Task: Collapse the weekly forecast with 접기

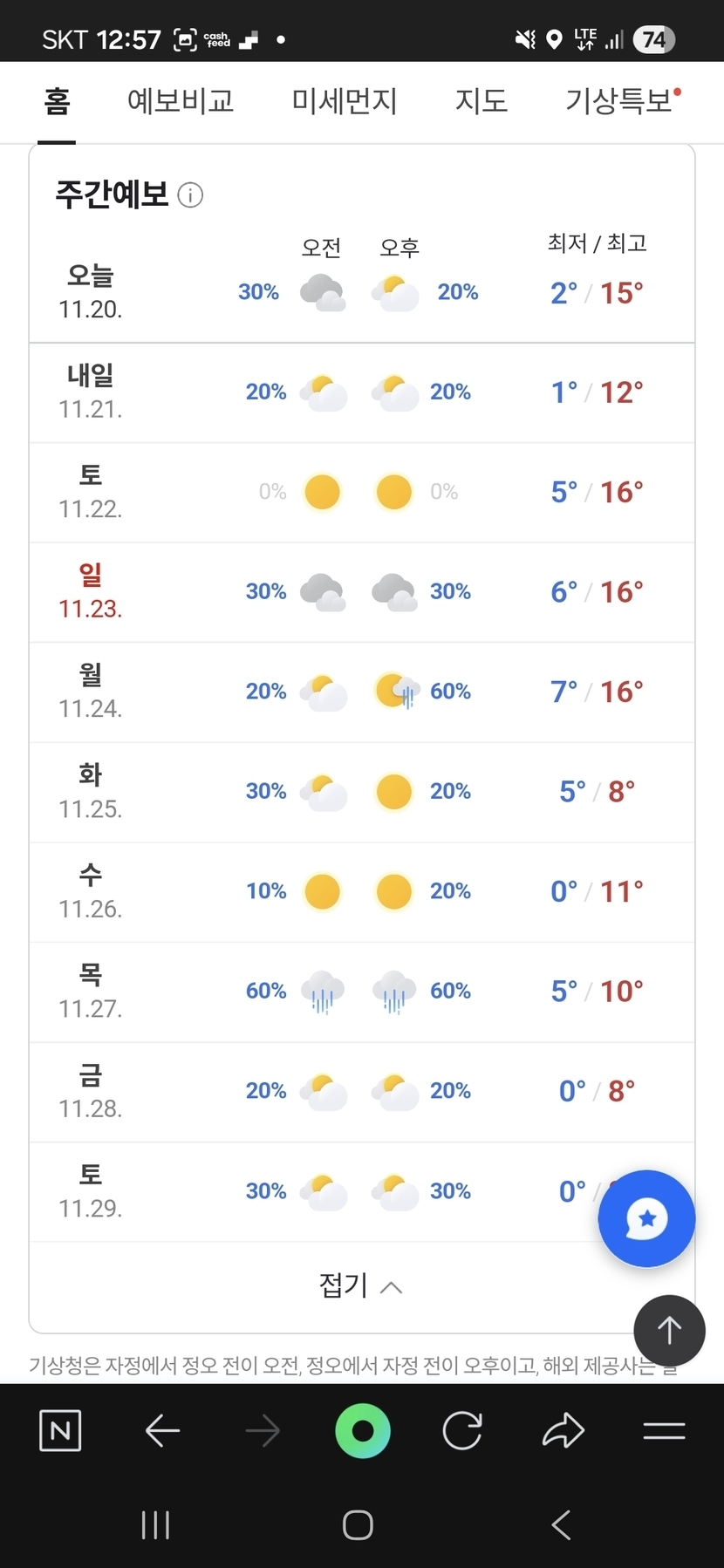Action: (x=361, y=1285)
